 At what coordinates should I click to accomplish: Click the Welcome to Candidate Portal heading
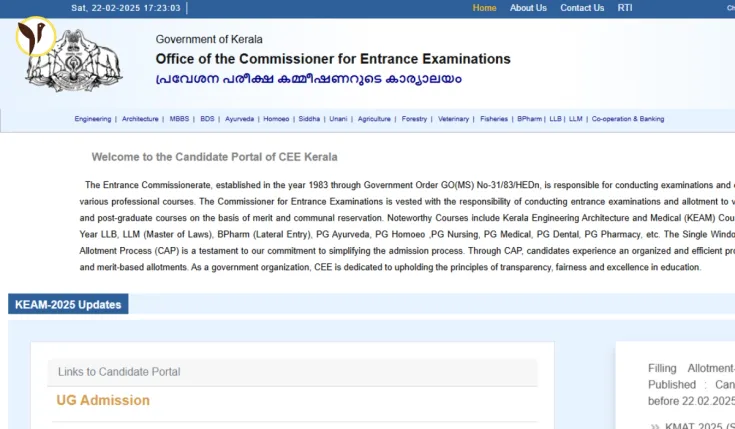[x=214, y=157]
